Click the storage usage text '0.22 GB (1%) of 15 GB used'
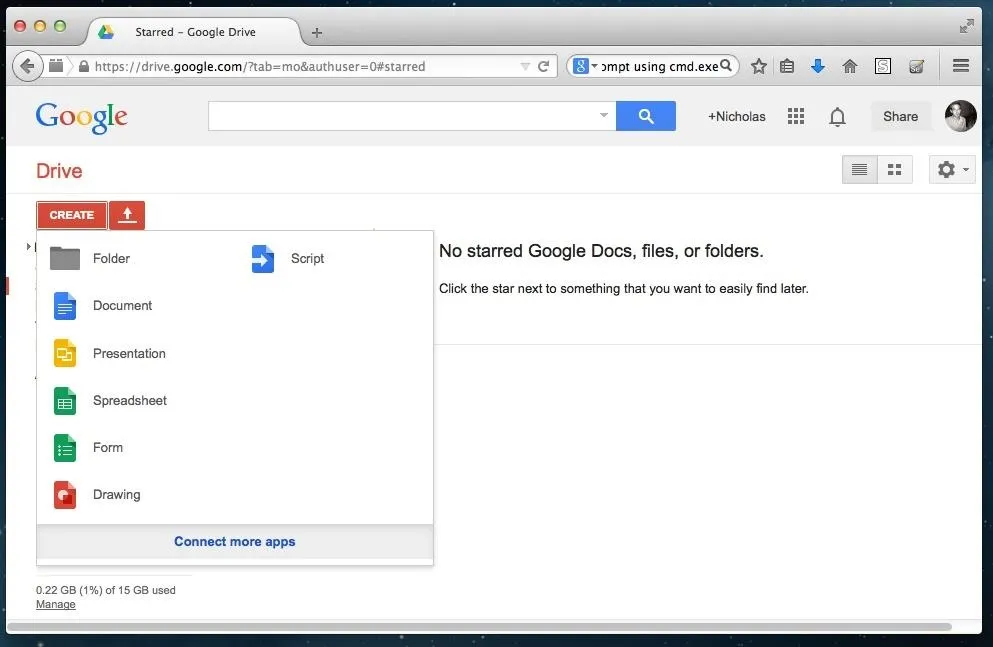 pos(106,590)
